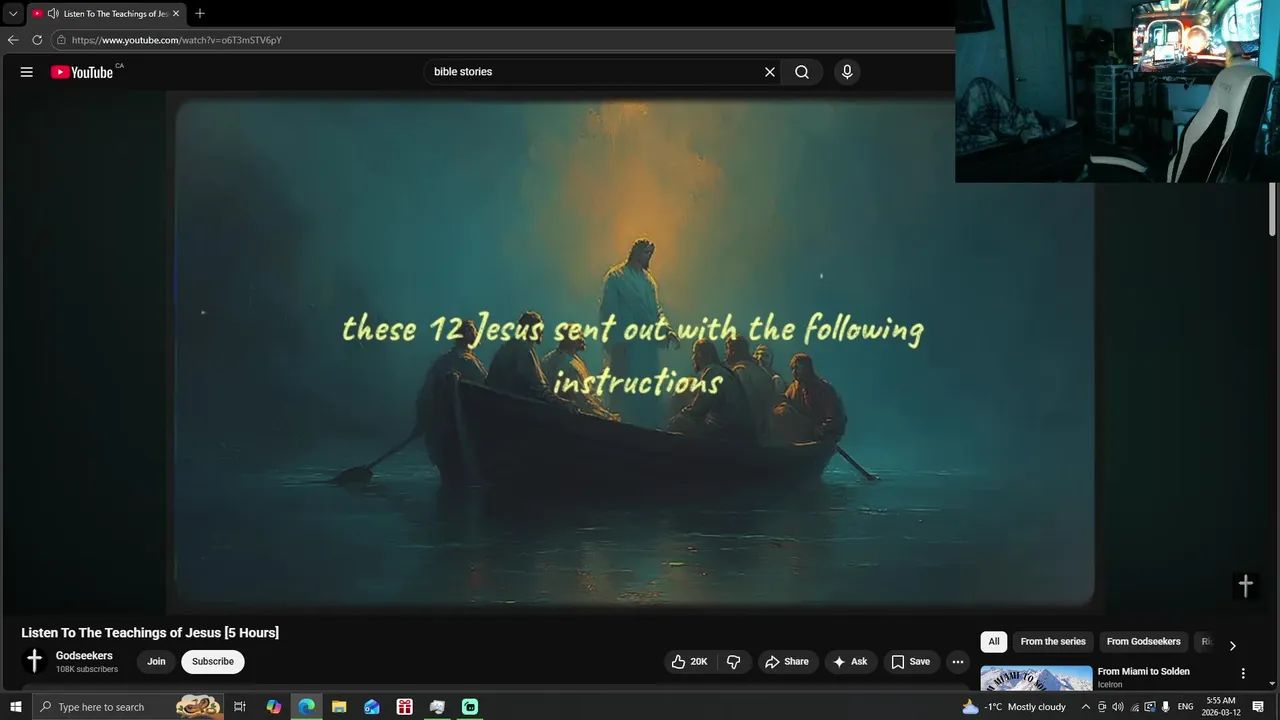Viewport: 1280px width, 720px height.
Task: Open the system tray microphone icon
Action: (1166, 707)
